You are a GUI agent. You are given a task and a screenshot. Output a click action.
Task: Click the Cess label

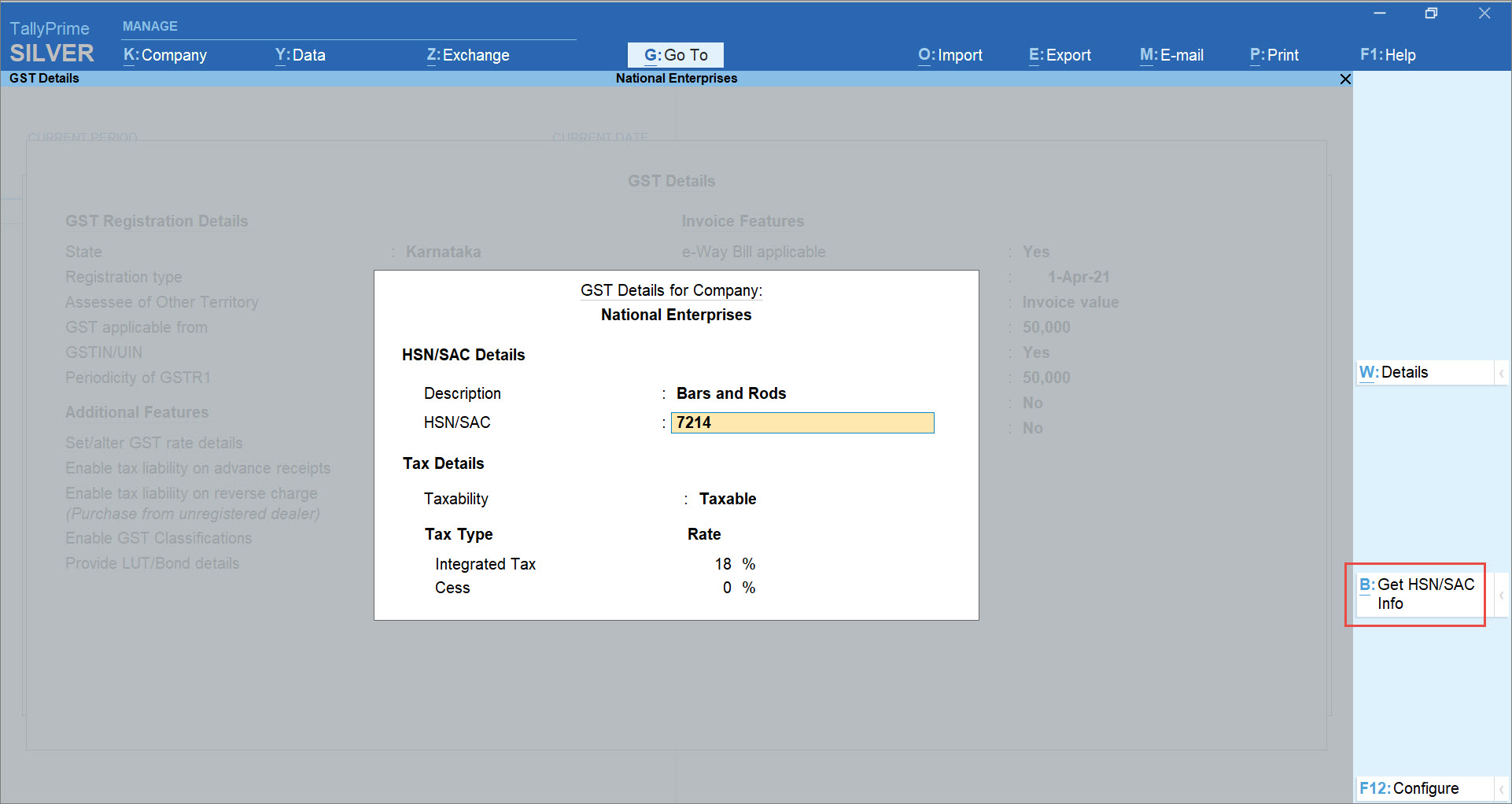tap(452, 588)
